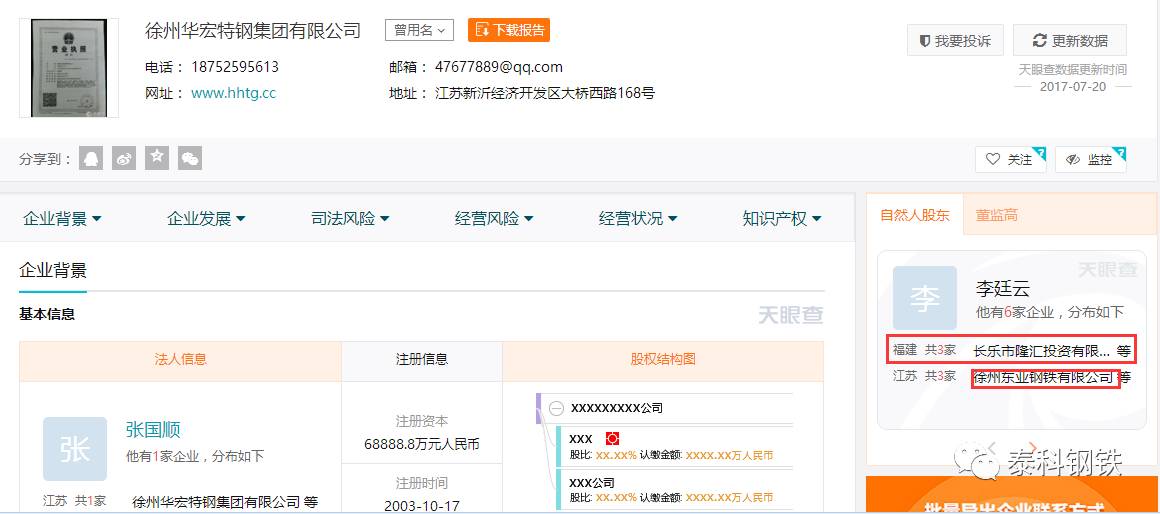Open legal representative 张国顺 link
Screen dimensions: 1160x514
[x=153, y=430]
